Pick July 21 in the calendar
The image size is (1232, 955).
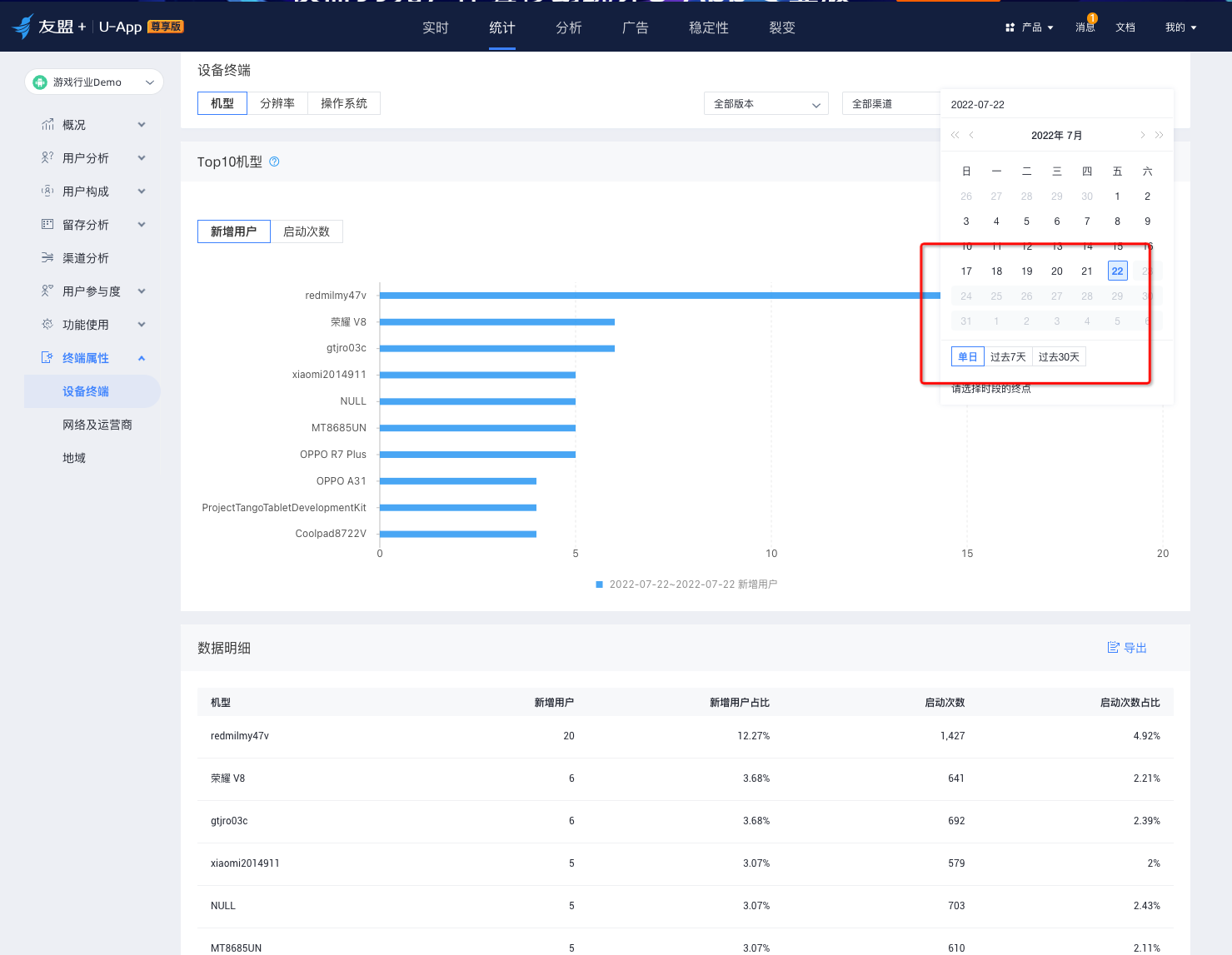pos(1087,271)
